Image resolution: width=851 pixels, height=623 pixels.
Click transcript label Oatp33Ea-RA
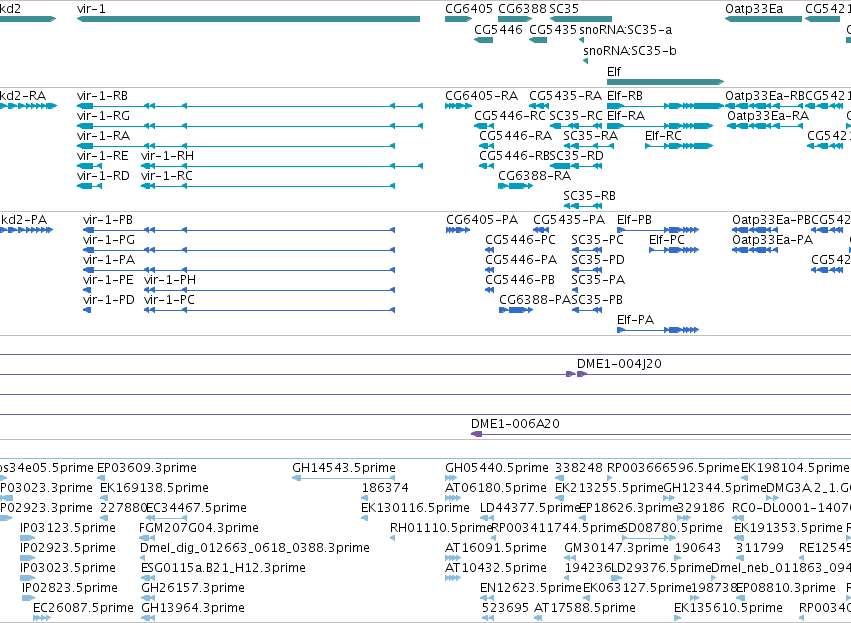point(767,116)
